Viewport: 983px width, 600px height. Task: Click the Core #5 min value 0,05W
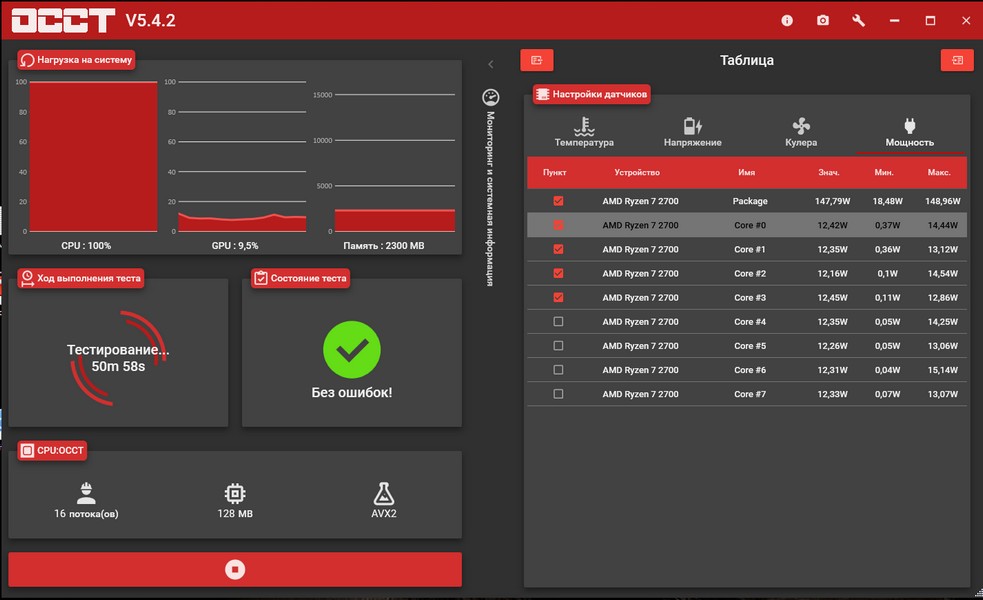click(888, 346)
